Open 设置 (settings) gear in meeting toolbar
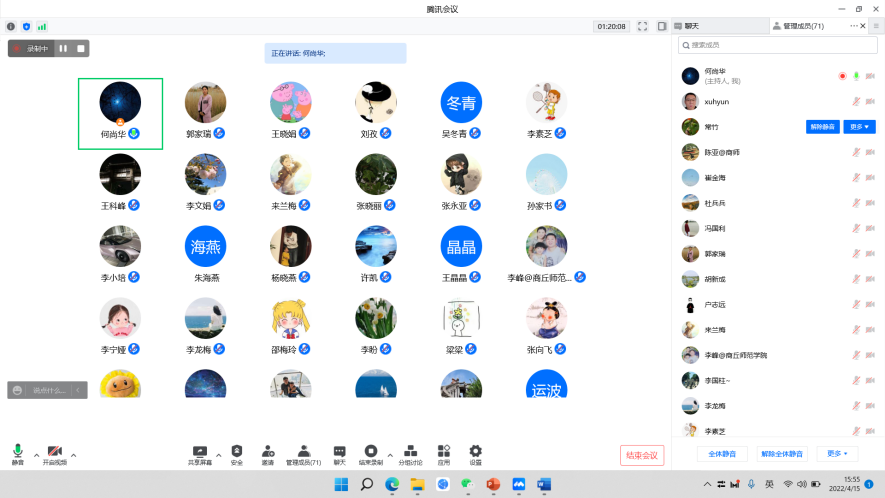The width and height of the screenshot is (885, 498). pyautogui.click(x=475, y=452)
